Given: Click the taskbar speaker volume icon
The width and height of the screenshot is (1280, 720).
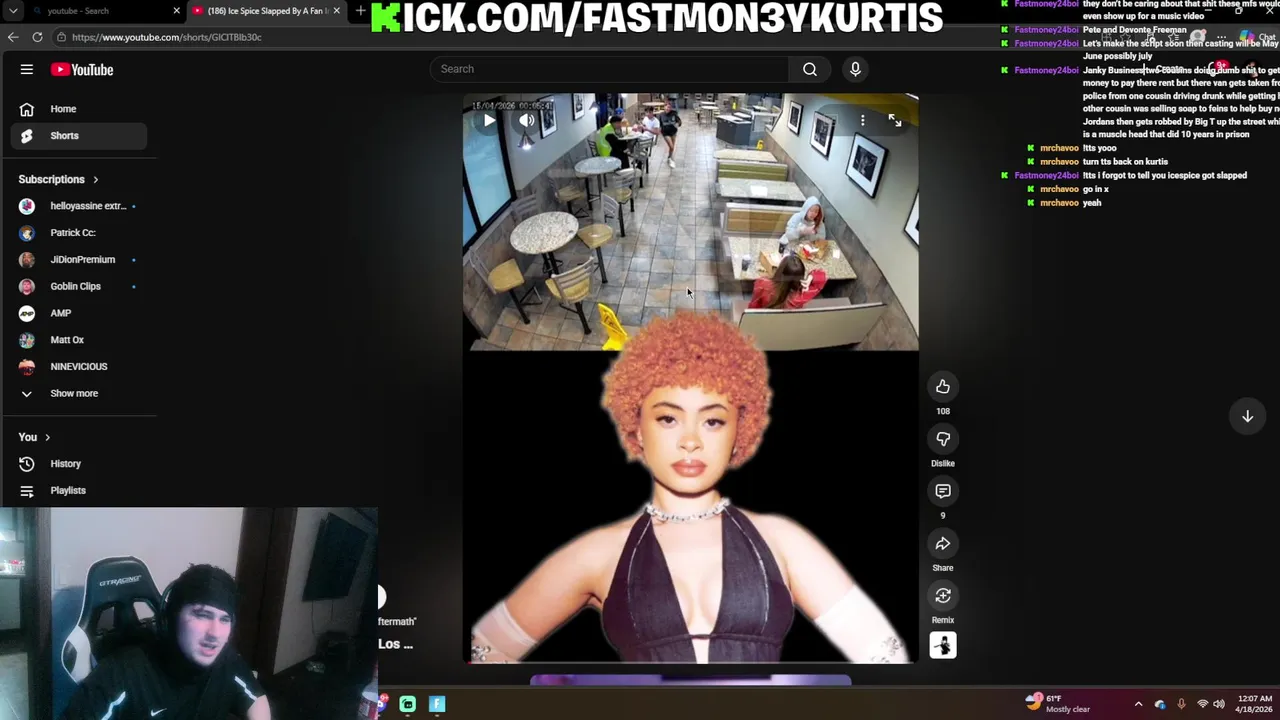Looking at the screenshot, I should [x=1219, y=704].
